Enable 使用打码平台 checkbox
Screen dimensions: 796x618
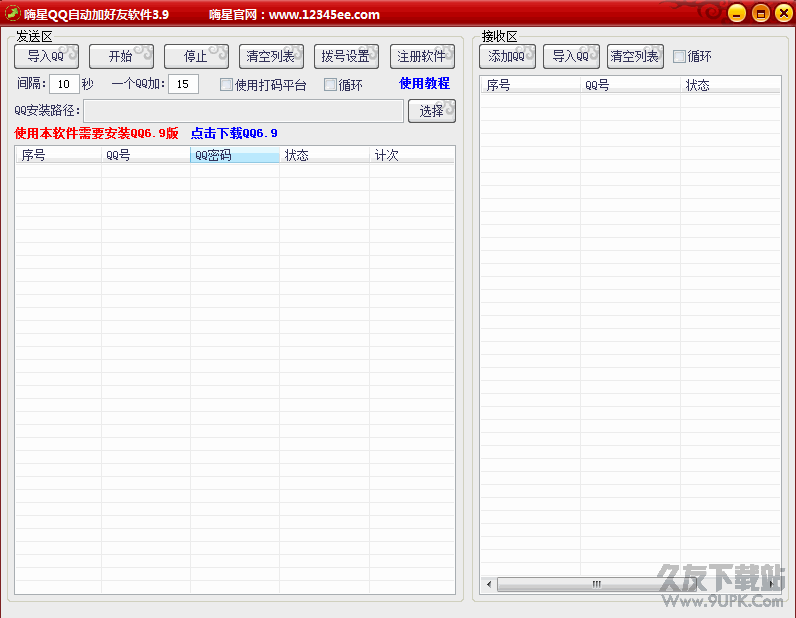click(x=226, y=85)
